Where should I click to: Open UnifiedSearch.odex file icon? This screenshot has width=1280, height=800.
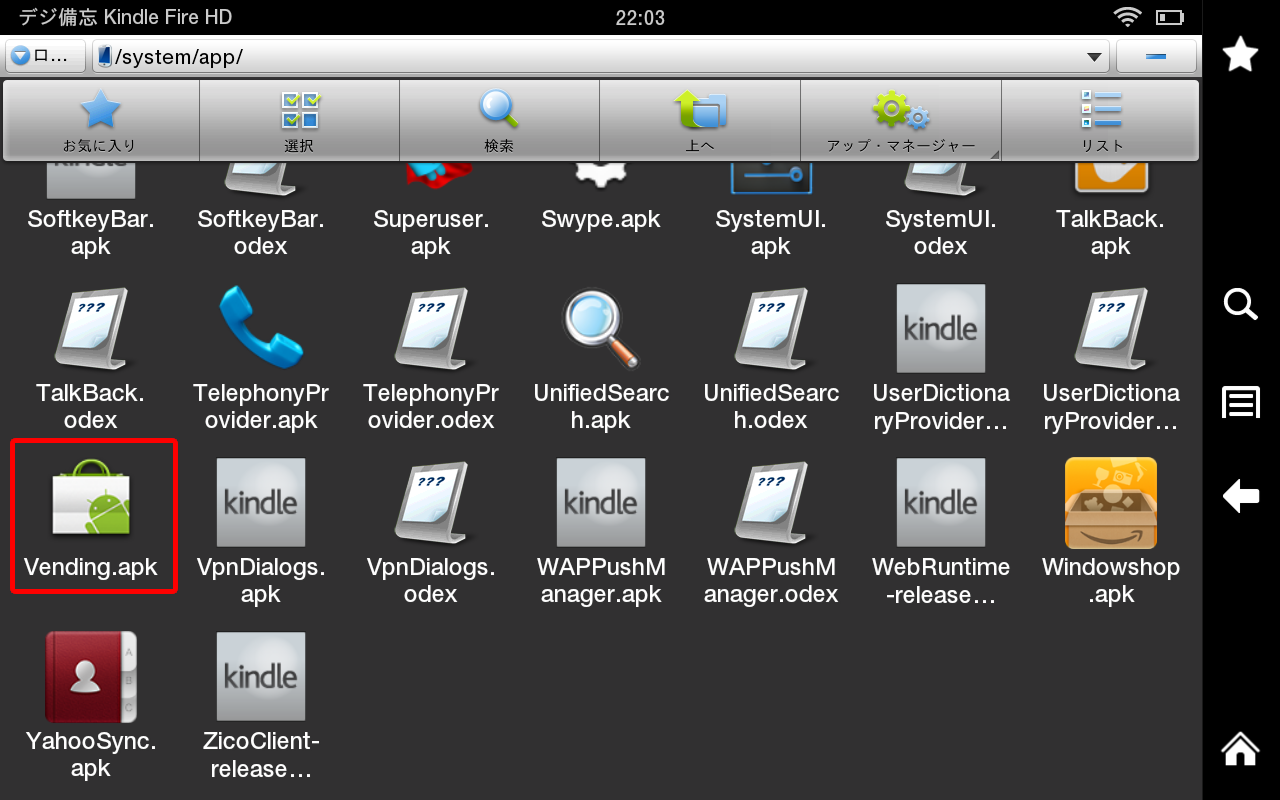pyautogui.click(x=771, y=329)
